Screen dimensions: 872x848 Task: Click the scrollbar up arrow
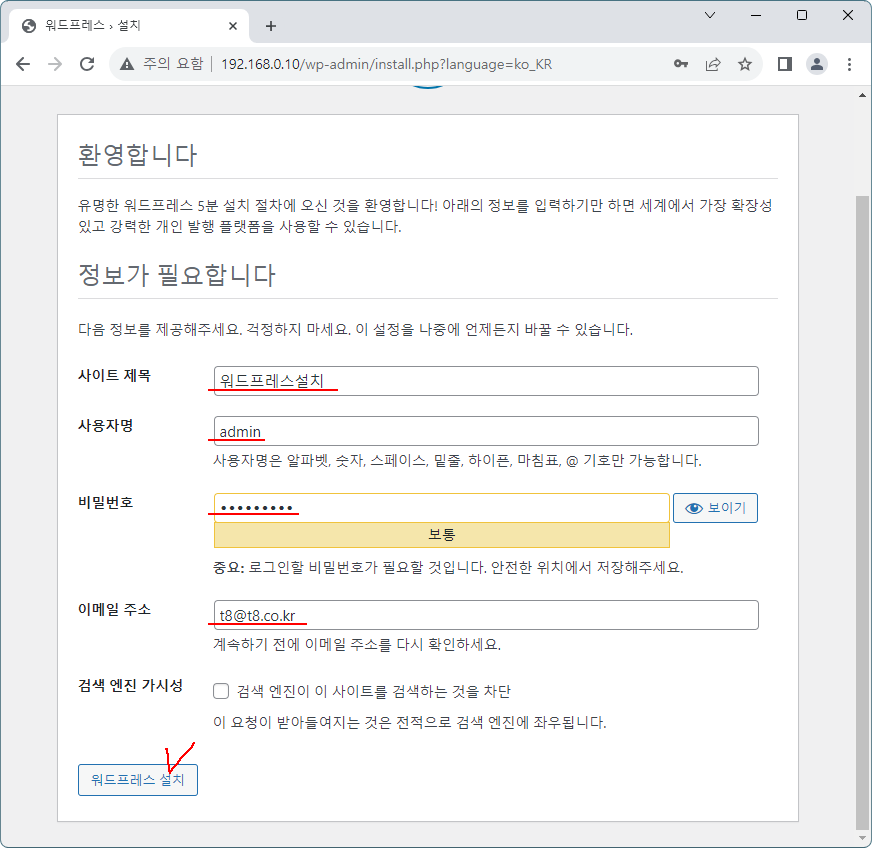(x=862, y=96)
